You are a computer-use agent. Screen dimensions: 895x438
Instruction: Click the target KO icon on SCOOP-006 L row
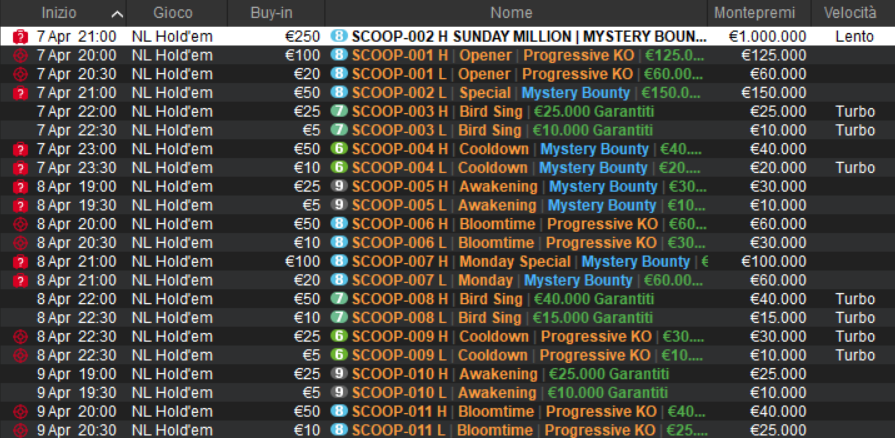pyautogui.click(x=21, y=243)
